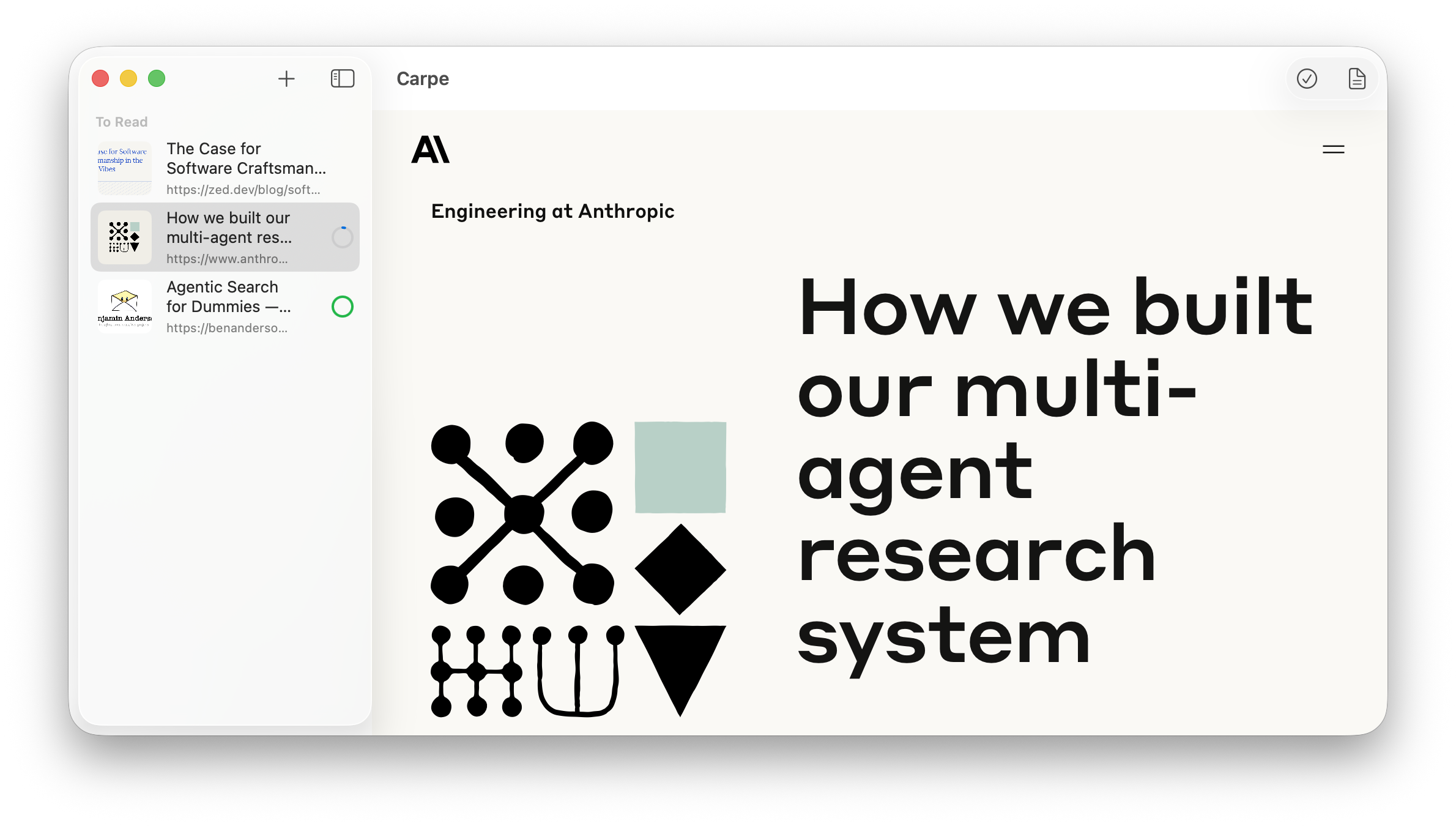The image size is (1456, 826).
Task: Open the Engineering at Anthropic link
Action: point(552,211)
